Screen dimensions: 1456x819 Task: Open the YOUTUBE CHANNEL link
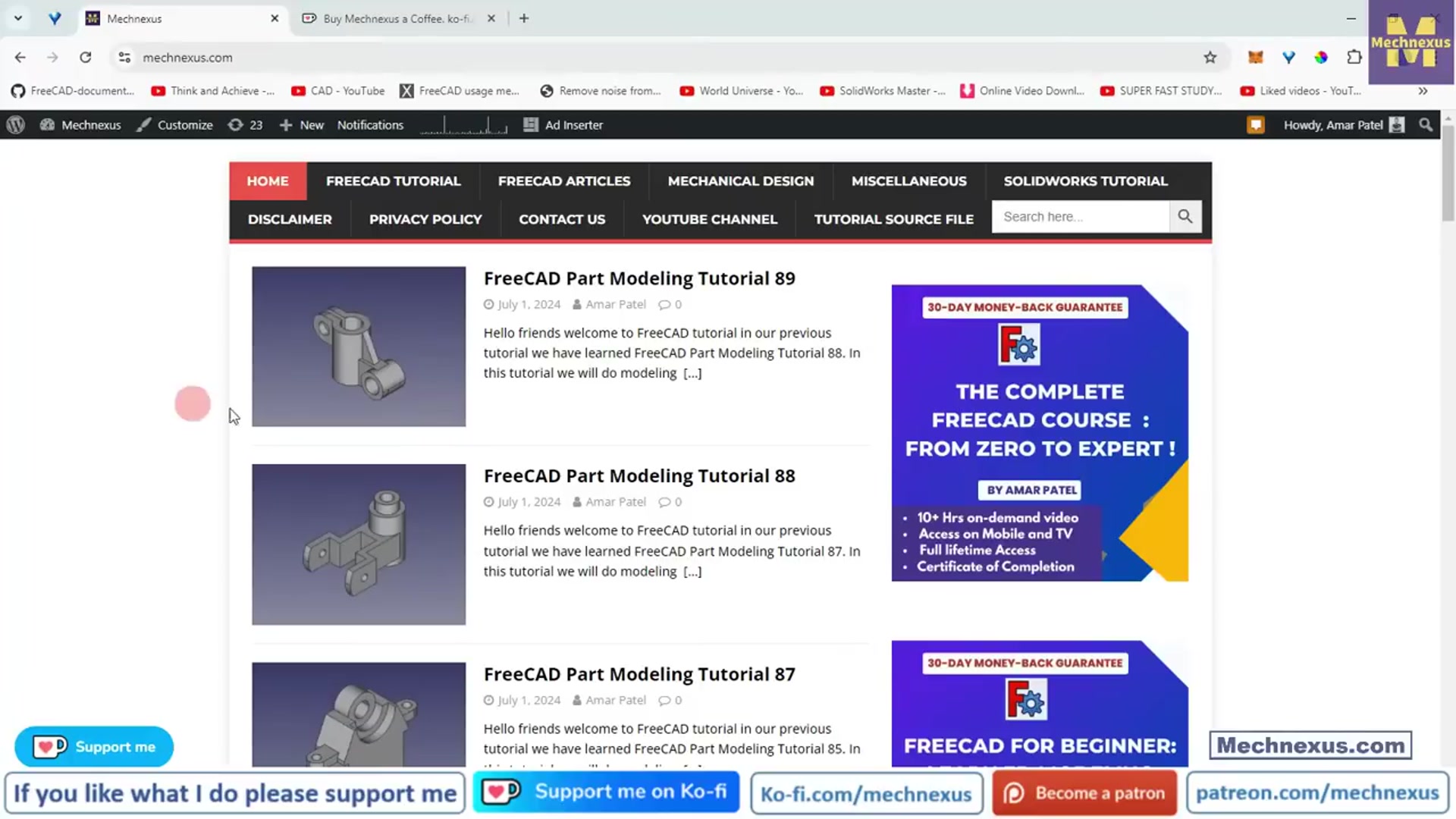[710, 219]
